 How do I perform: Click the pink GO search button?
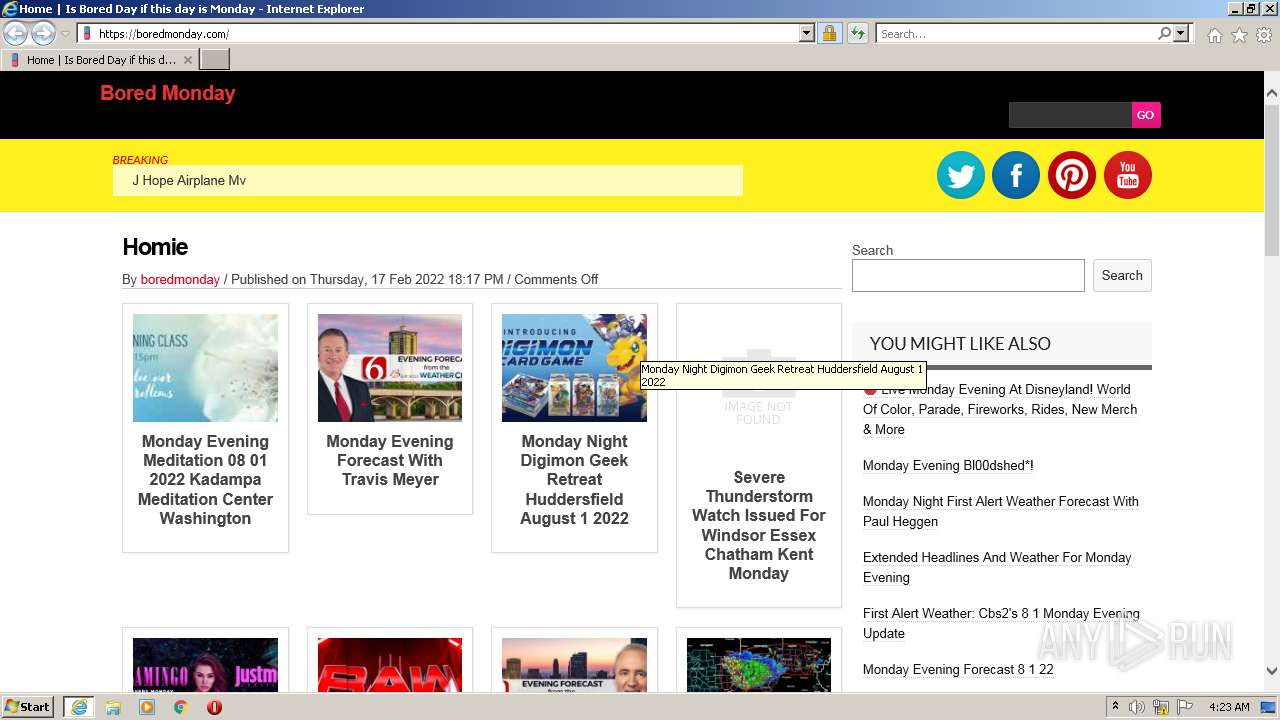tap(1145, 115)
